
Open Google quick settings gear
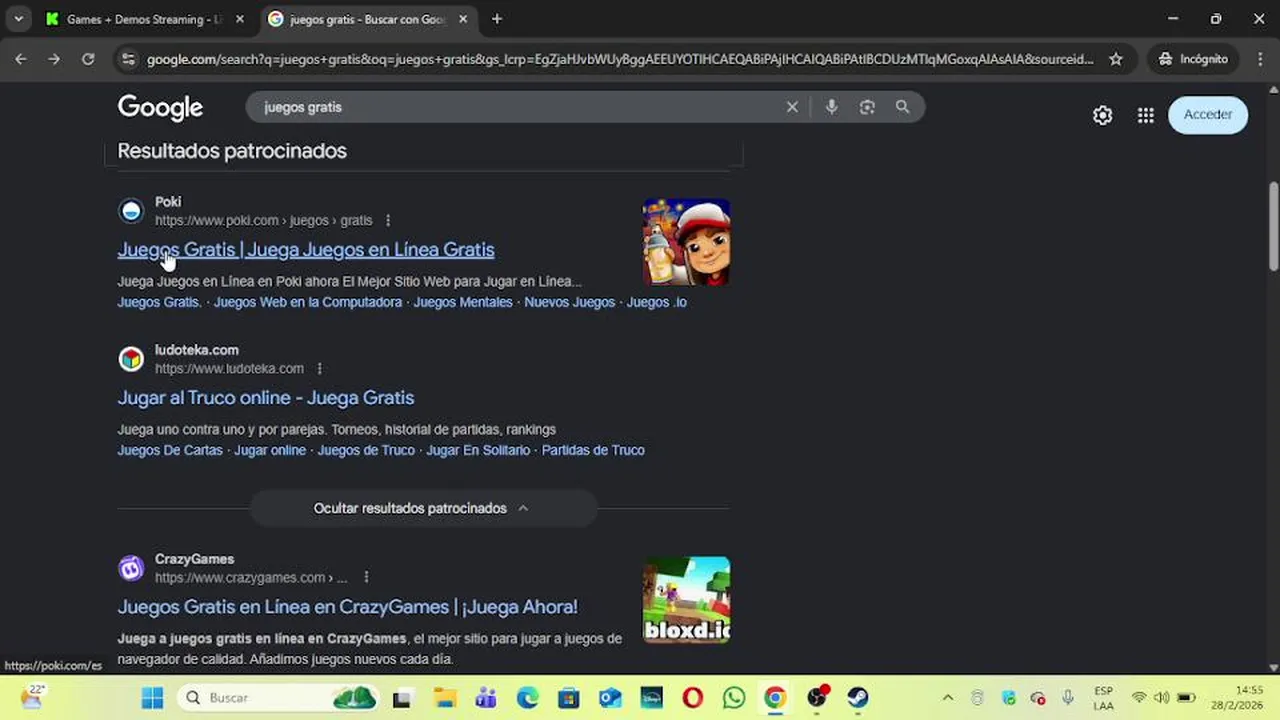(x=1102, y=115)
